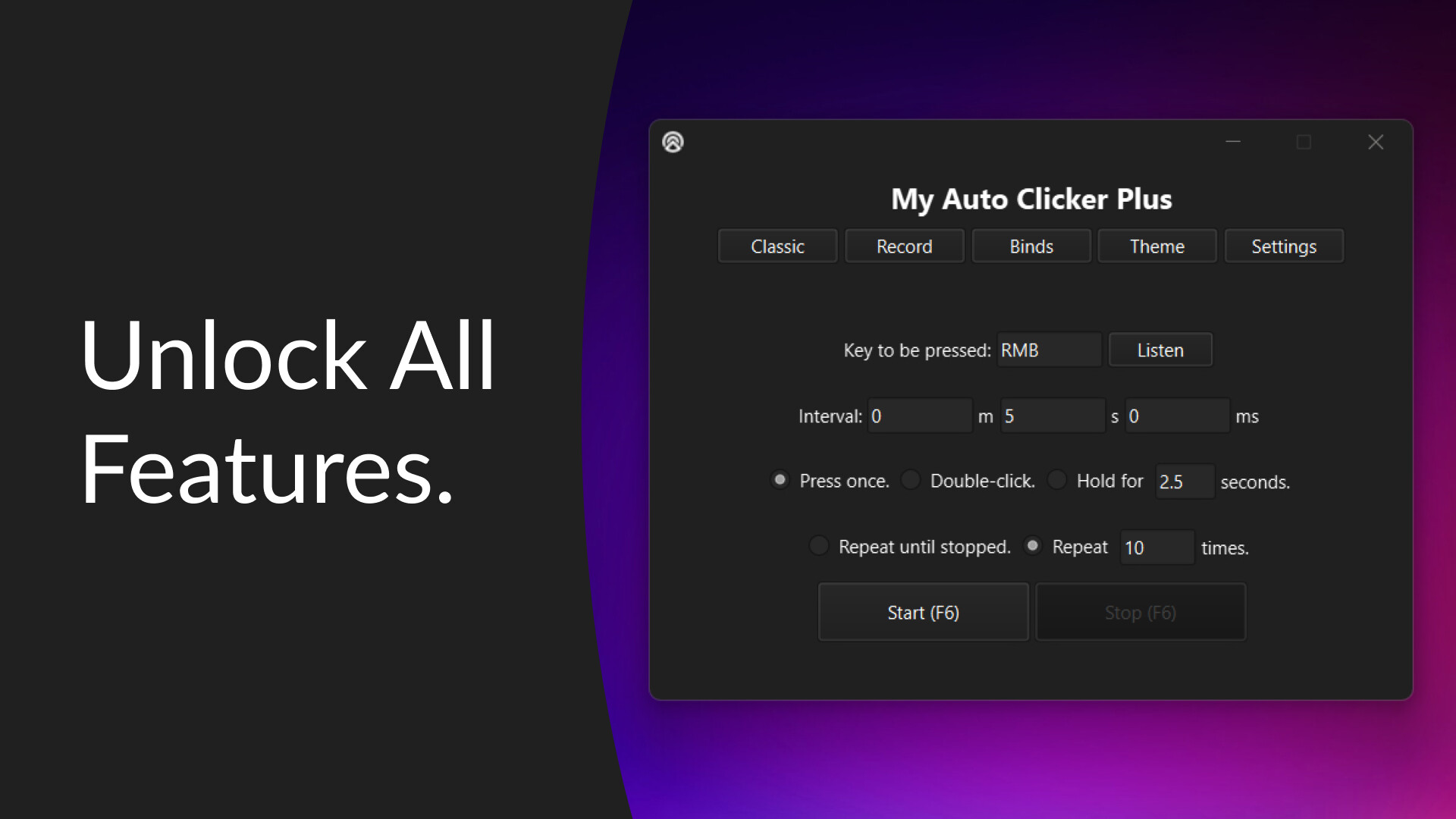
Task: Click the Start (F6) button
Action: pyautogui.click(x=923, y=612)
